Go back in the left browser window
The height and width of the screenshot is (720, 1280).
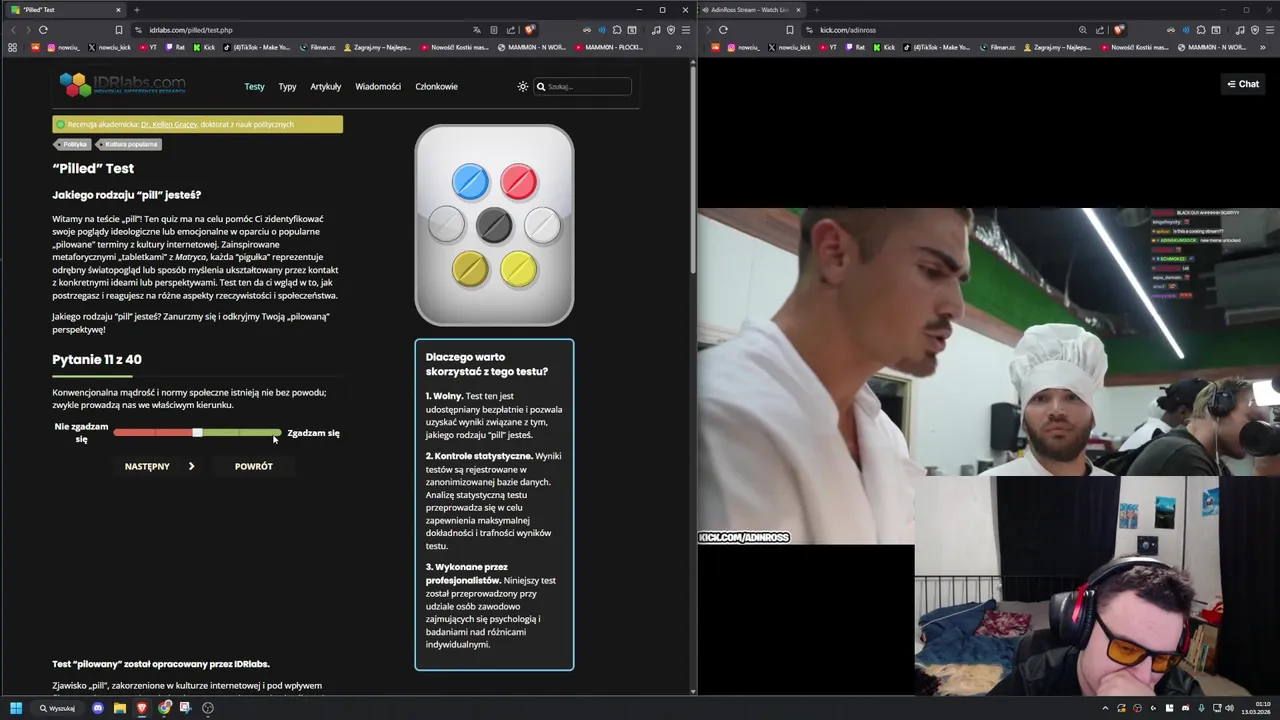click(x=13, y=30)
